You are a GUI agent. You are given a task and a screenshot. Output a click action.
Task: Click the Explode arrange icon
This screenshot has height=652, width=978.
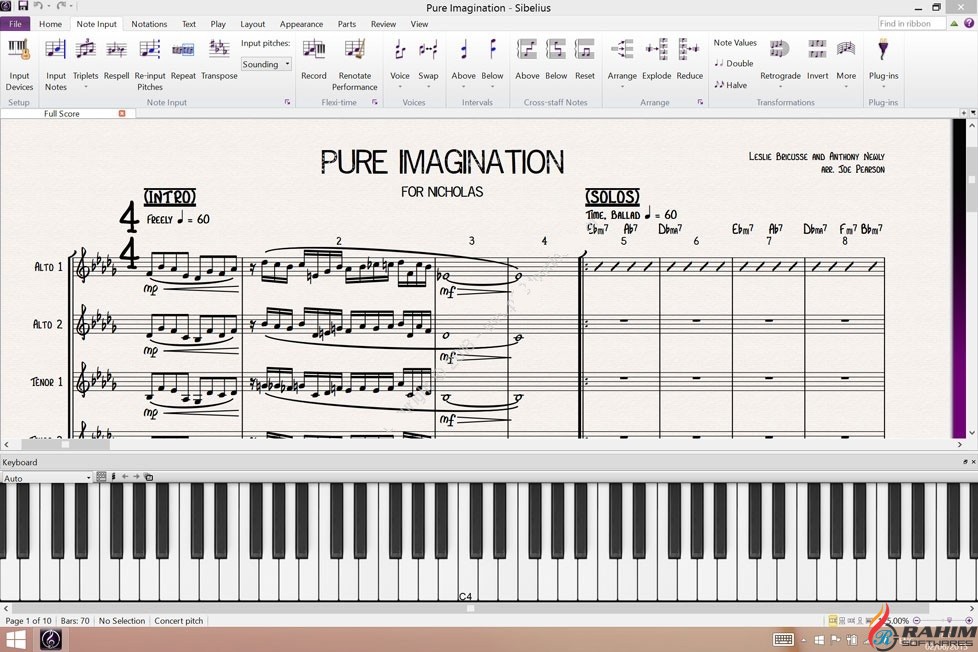tap(656, 58)
